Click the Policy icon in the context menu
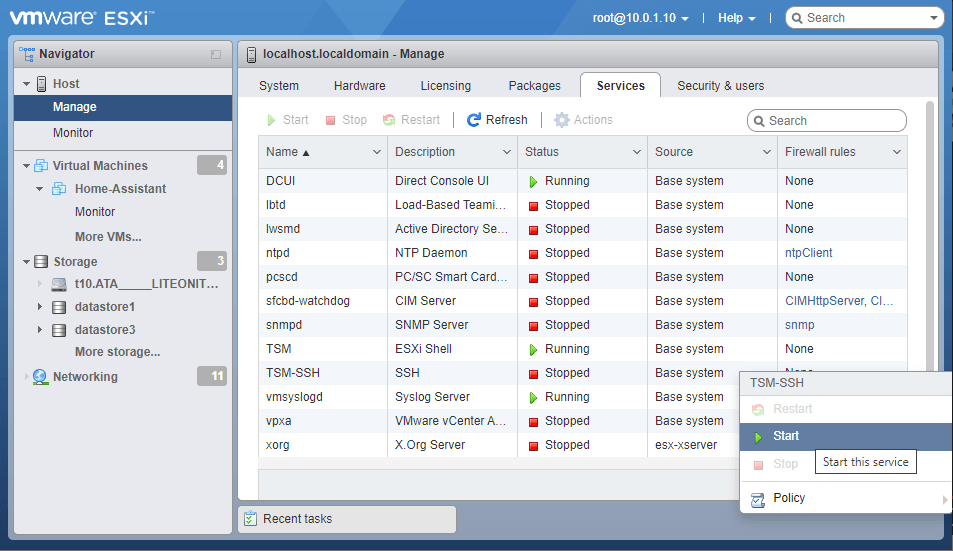 coord(758,500)
